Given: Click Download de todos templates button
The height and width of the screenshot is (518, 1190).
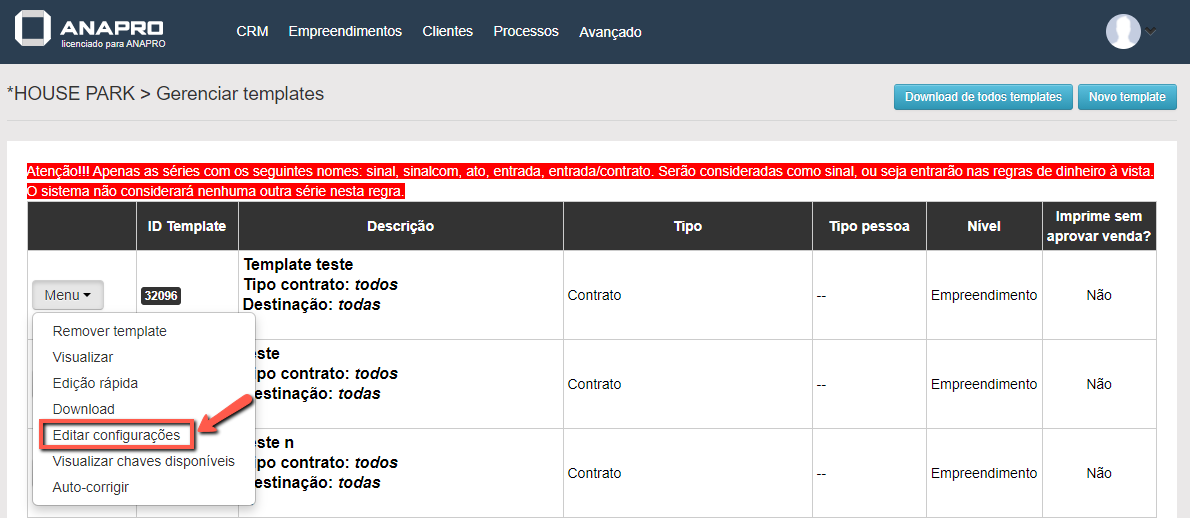Looking at the screenshot, I should (x=983, y=97).
